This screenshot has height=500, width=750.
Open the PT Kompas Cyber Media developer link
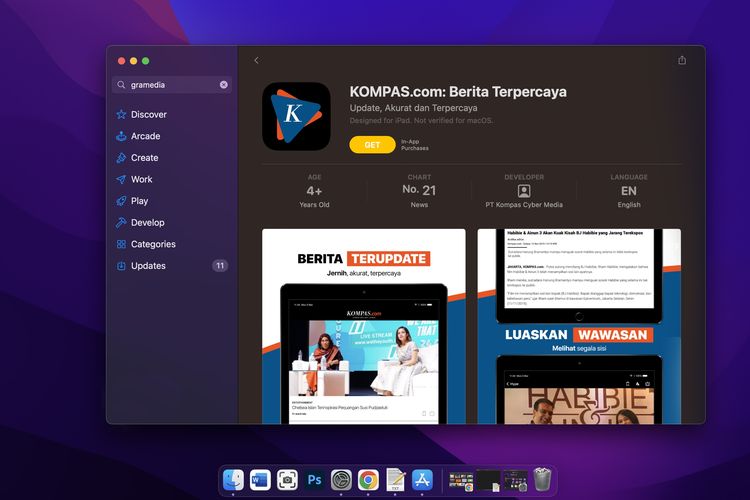(524, 205)
